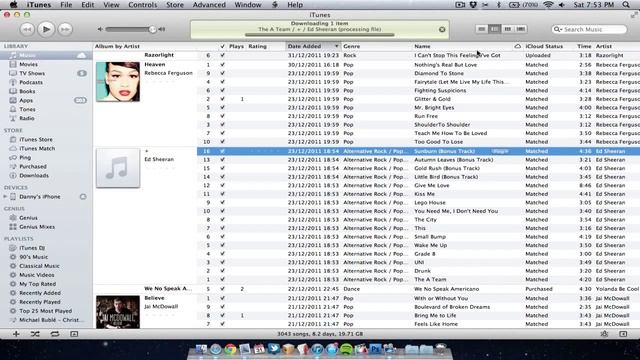Go to the iTunes Store
This screenshot has width=640, height=360.
(x=36, y=139)
